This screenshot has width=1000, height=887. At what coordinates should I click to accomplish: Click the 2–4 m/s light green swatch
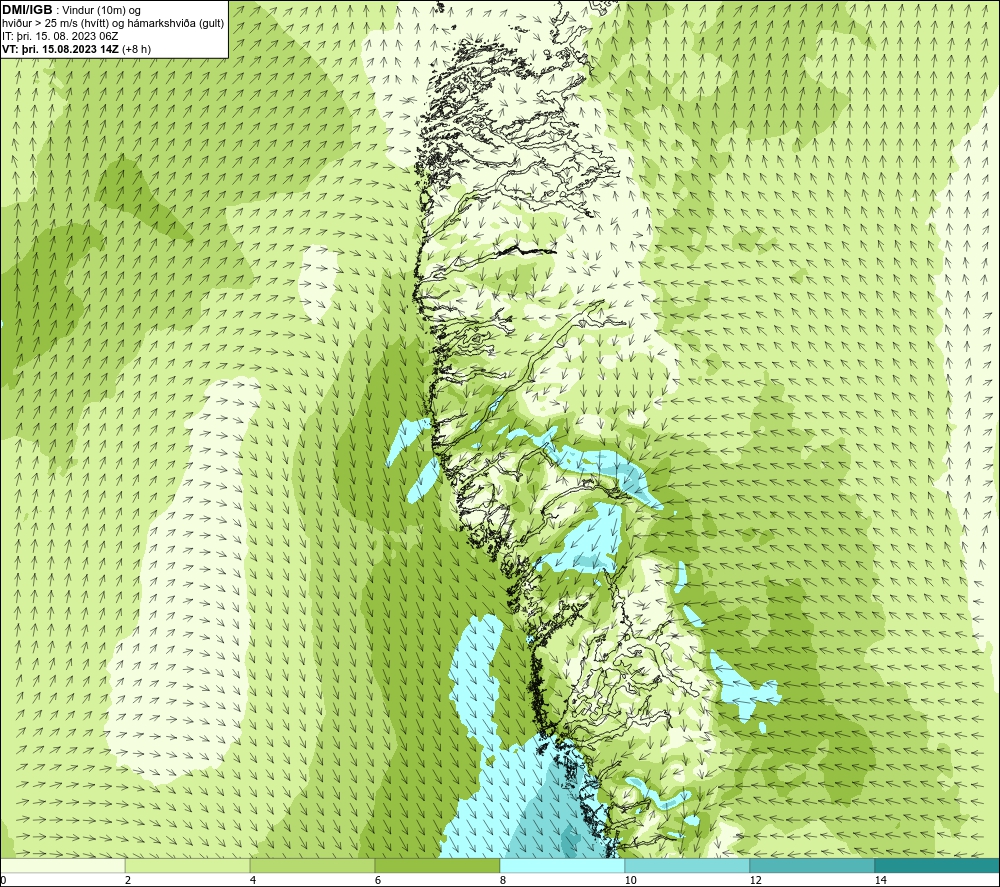click(188, 865)
